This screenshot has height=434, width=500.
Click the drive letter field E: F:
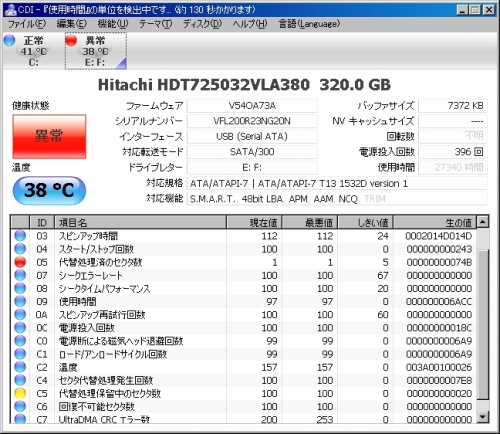252,167
